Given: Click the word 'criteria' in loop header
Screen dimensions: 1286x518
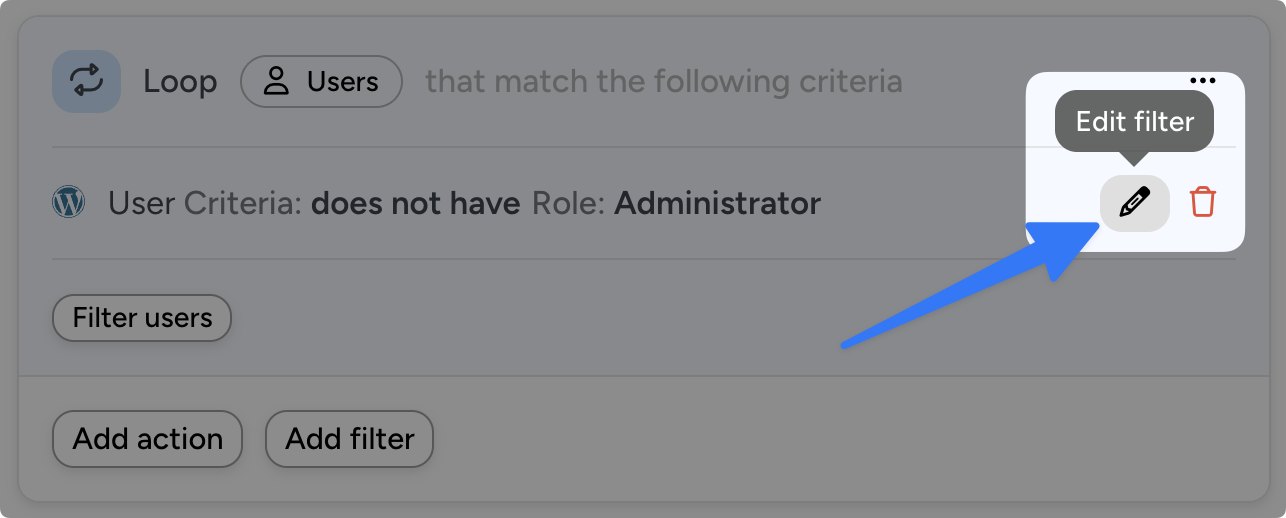Looking at the screenshot, I should 850,81.
